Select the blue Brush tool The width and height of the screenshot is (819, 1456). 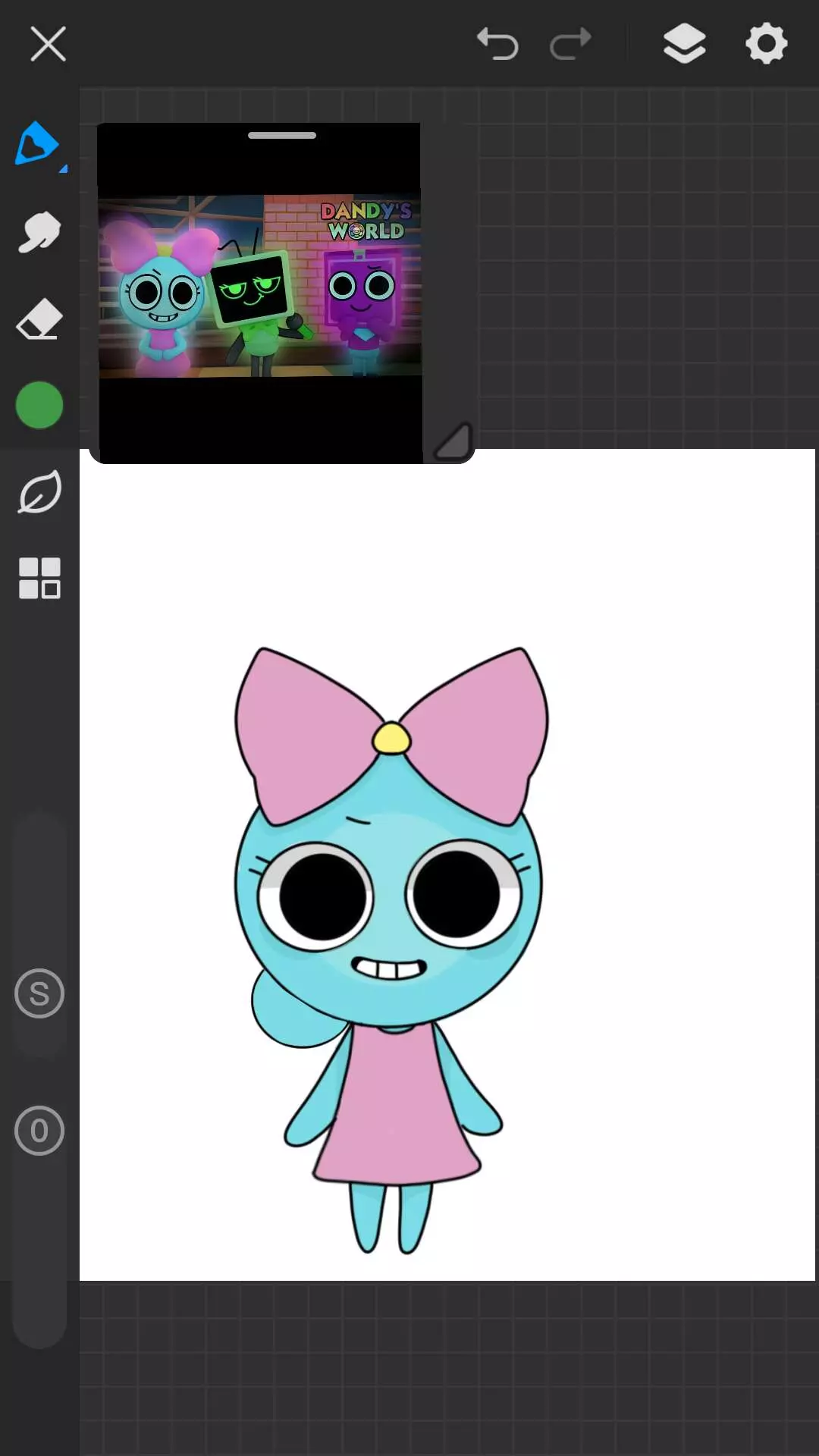click(36, 143)
